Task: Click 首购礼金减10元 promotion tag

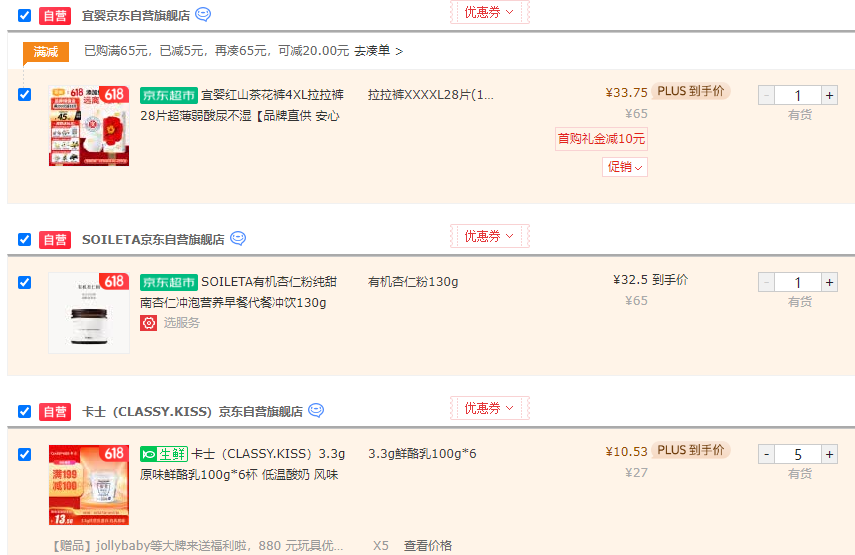Action: click(601, 138)
